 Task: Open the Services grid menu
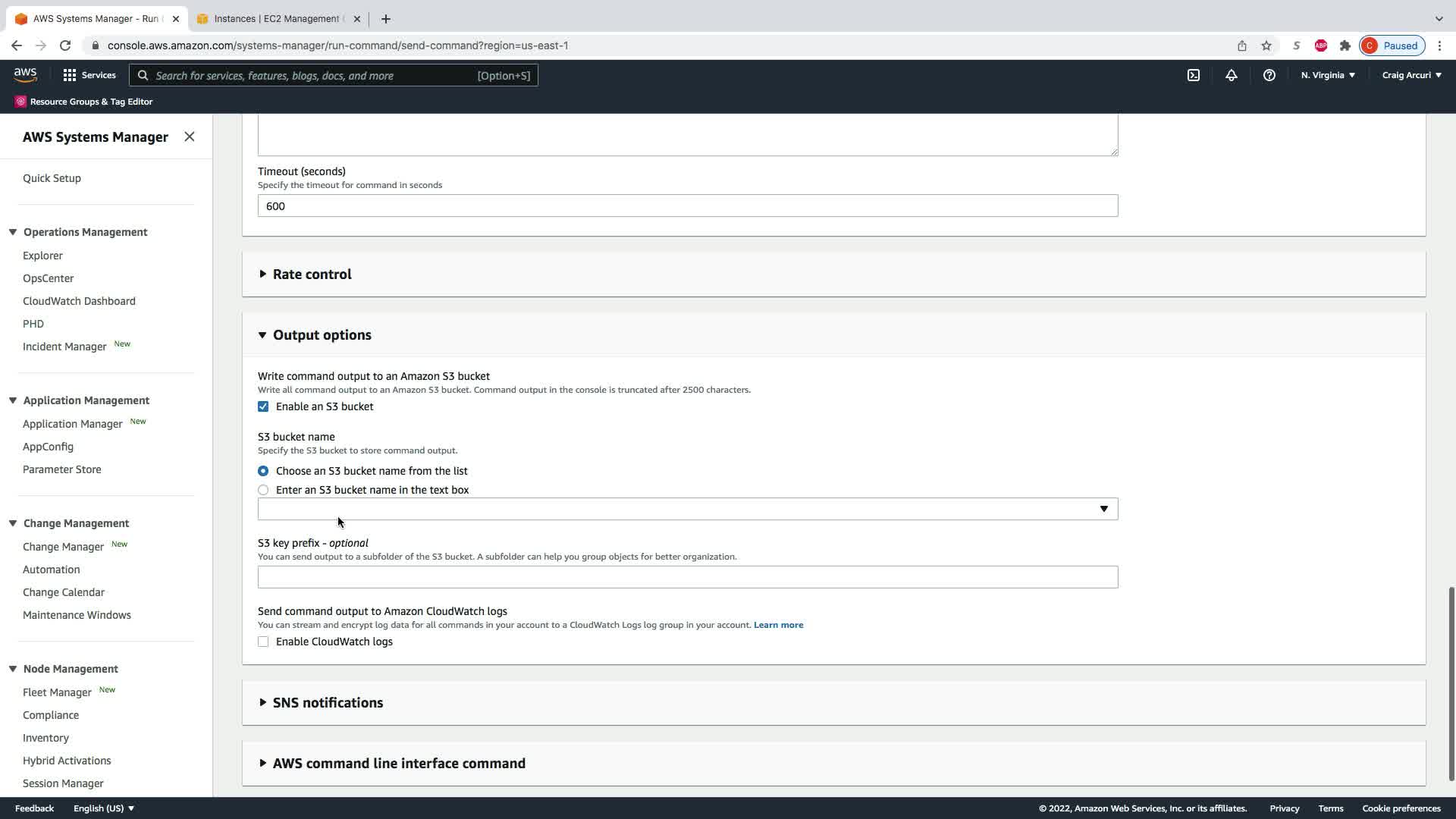(89, 75)
